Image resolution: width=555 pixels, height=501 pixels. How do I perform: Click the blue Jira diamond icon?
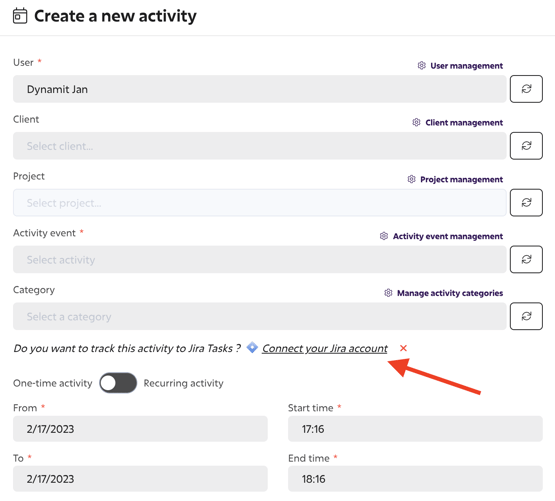[x=252, y=347]
